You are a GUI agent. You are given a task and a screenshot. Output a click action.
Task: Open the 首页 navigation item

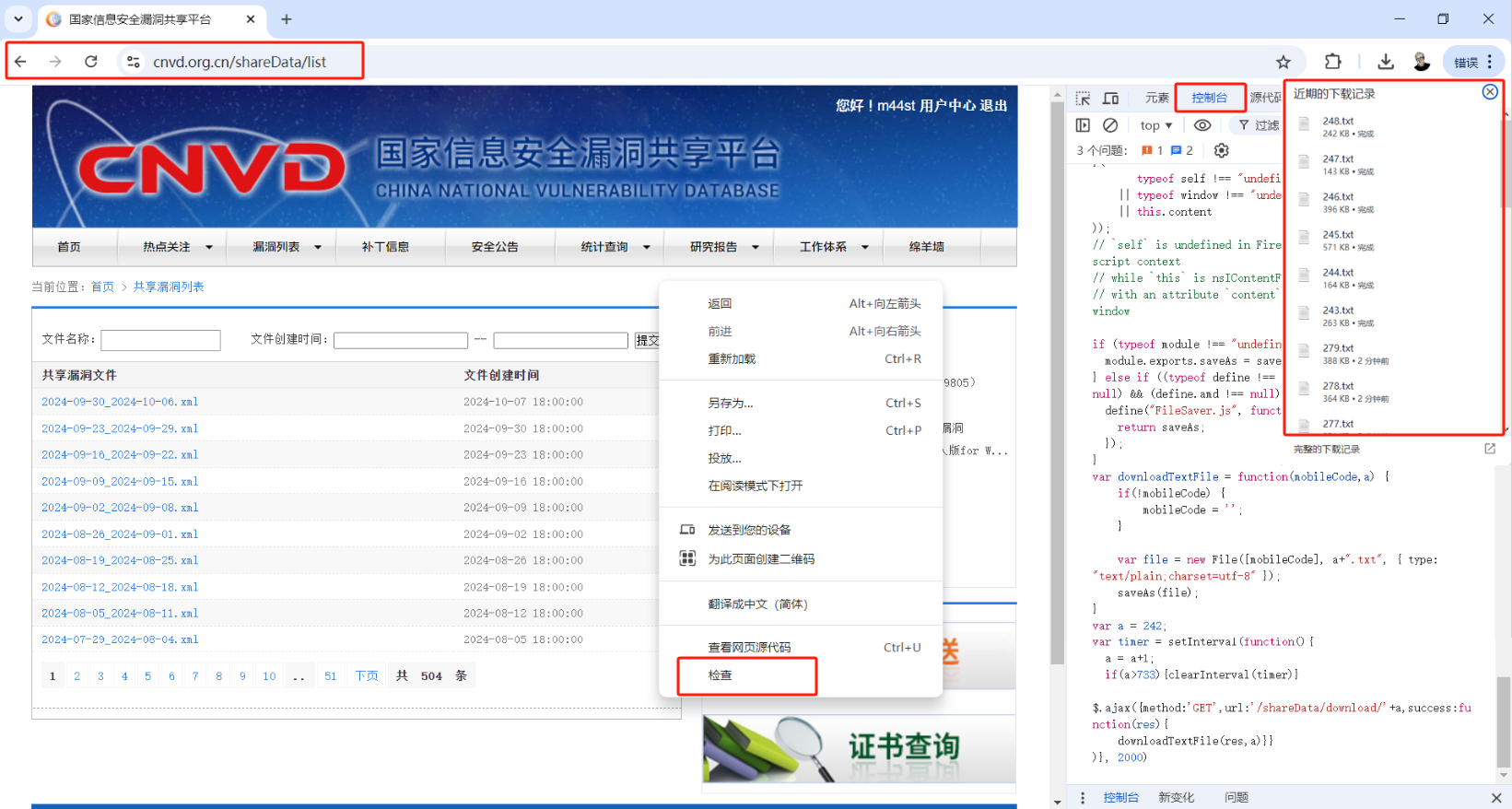pyautogui.click(x=69, y=247)
